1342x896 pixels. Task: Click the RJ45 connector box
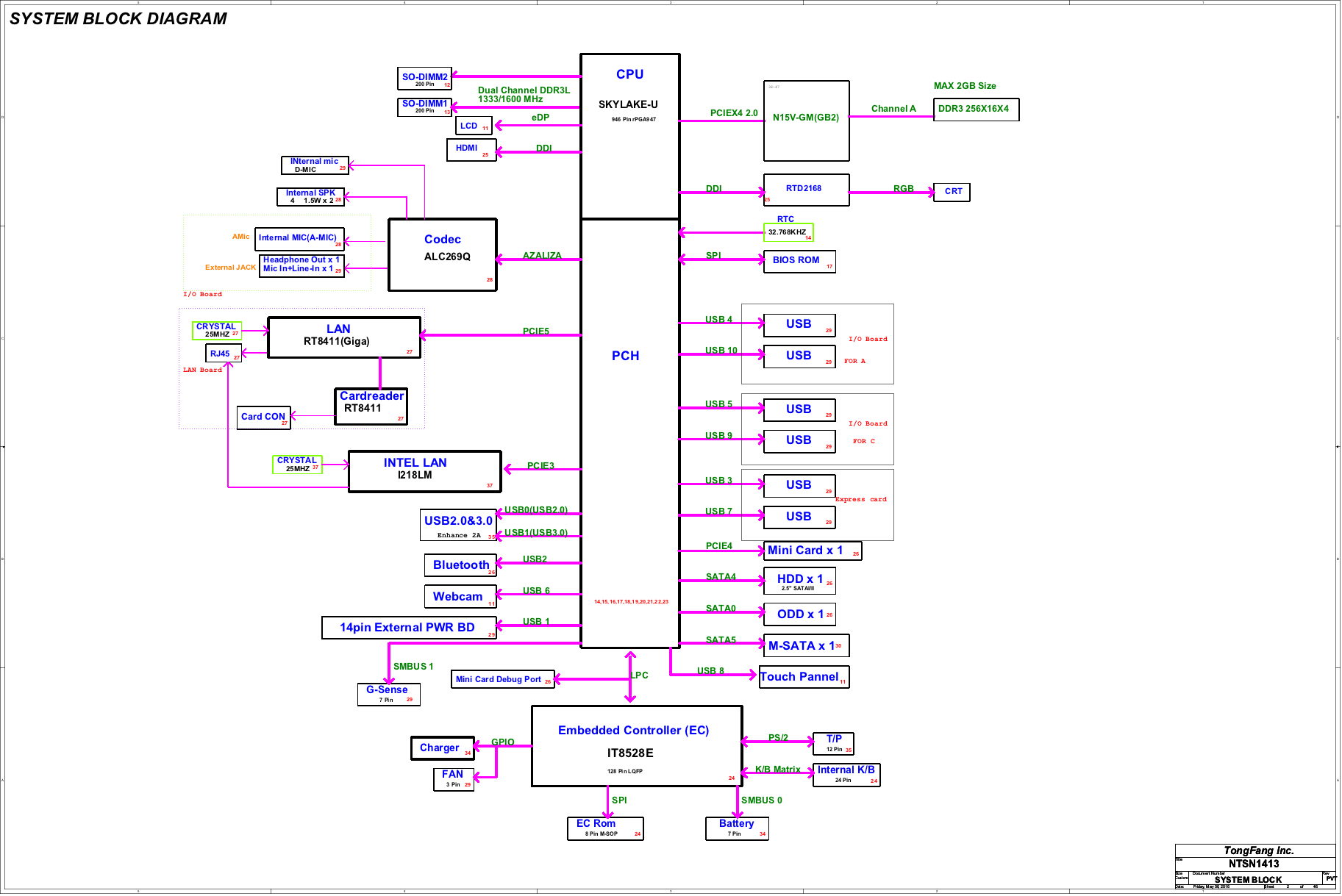[x=224, y=354]
